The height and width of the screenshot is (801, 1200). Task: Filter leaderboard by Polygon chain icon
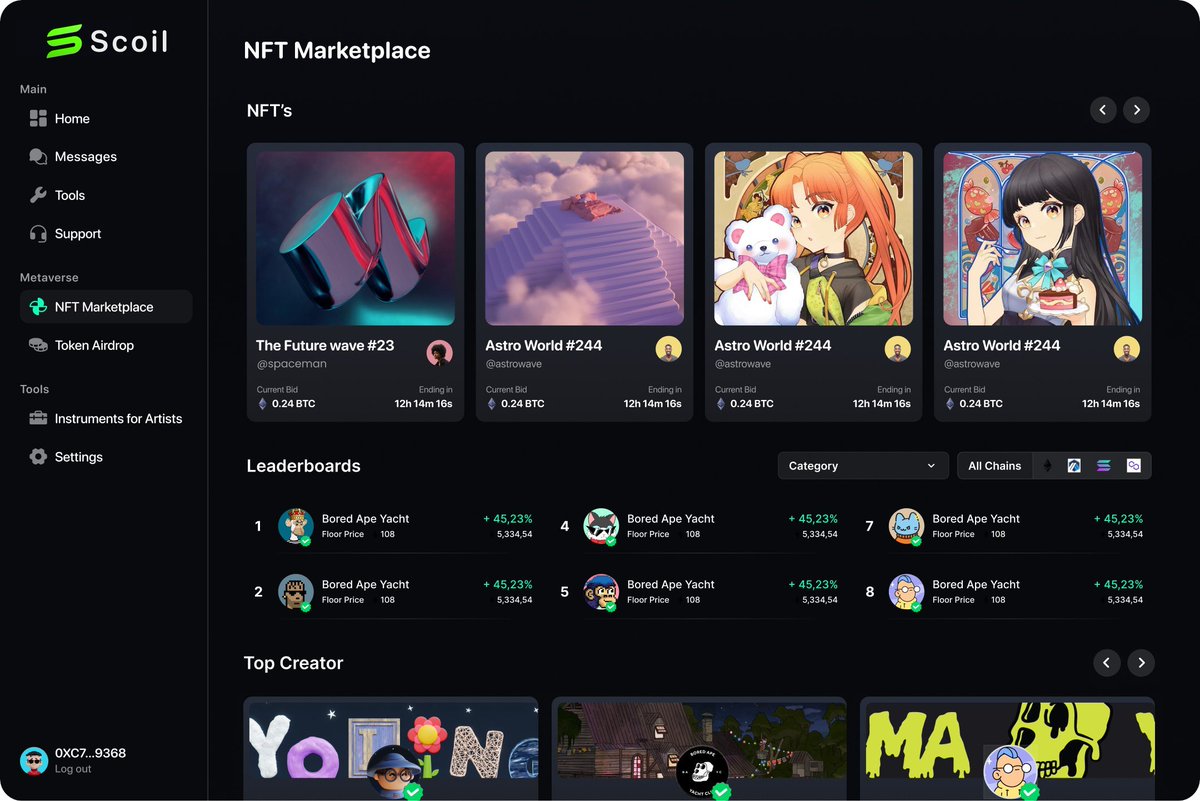tap(1134, 466)
